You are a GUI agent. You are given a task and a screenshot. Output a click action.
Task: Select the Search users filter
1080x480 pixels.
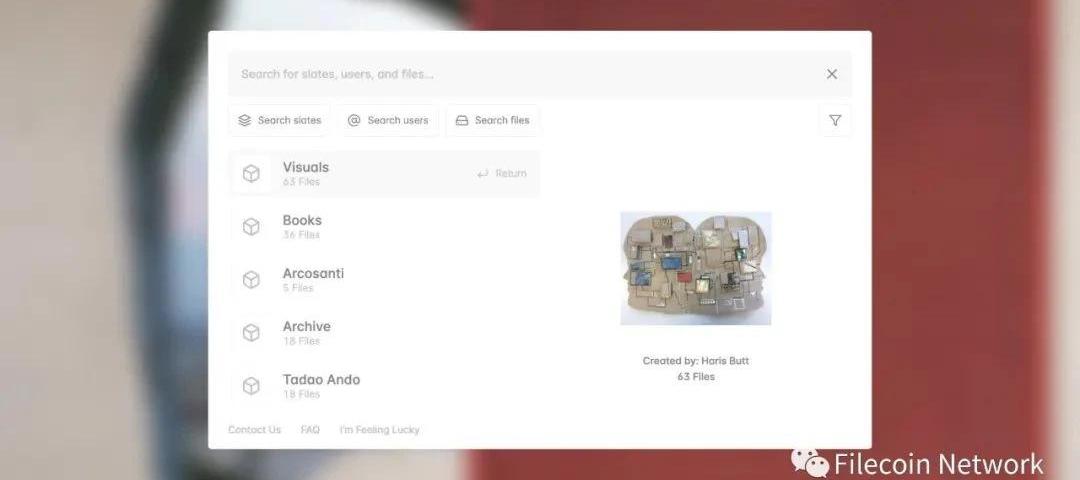click(x=388, y=121)
